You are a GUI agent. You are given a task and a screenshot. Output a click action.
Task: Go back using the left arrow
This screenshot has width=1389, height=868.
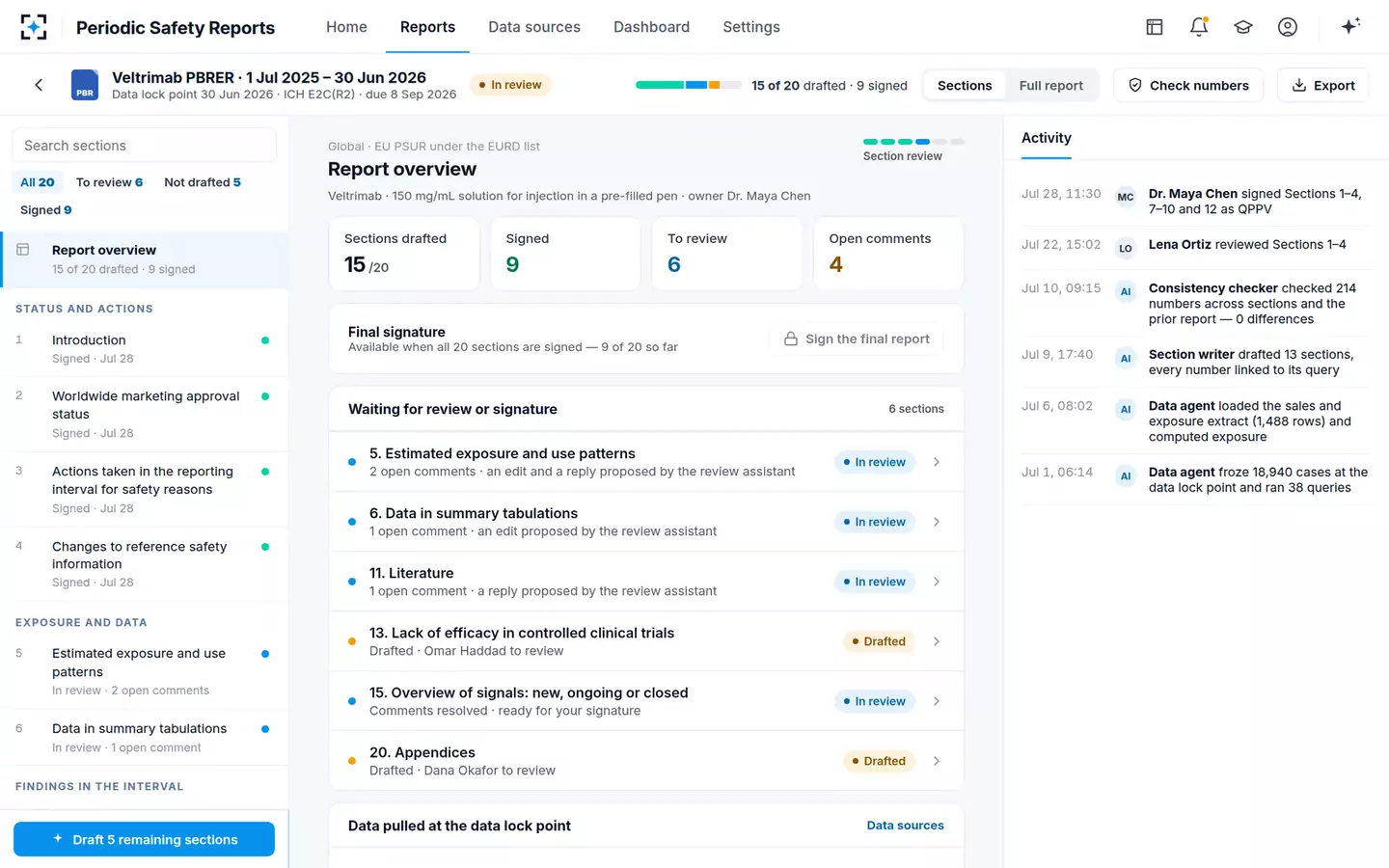click(39, 85)
